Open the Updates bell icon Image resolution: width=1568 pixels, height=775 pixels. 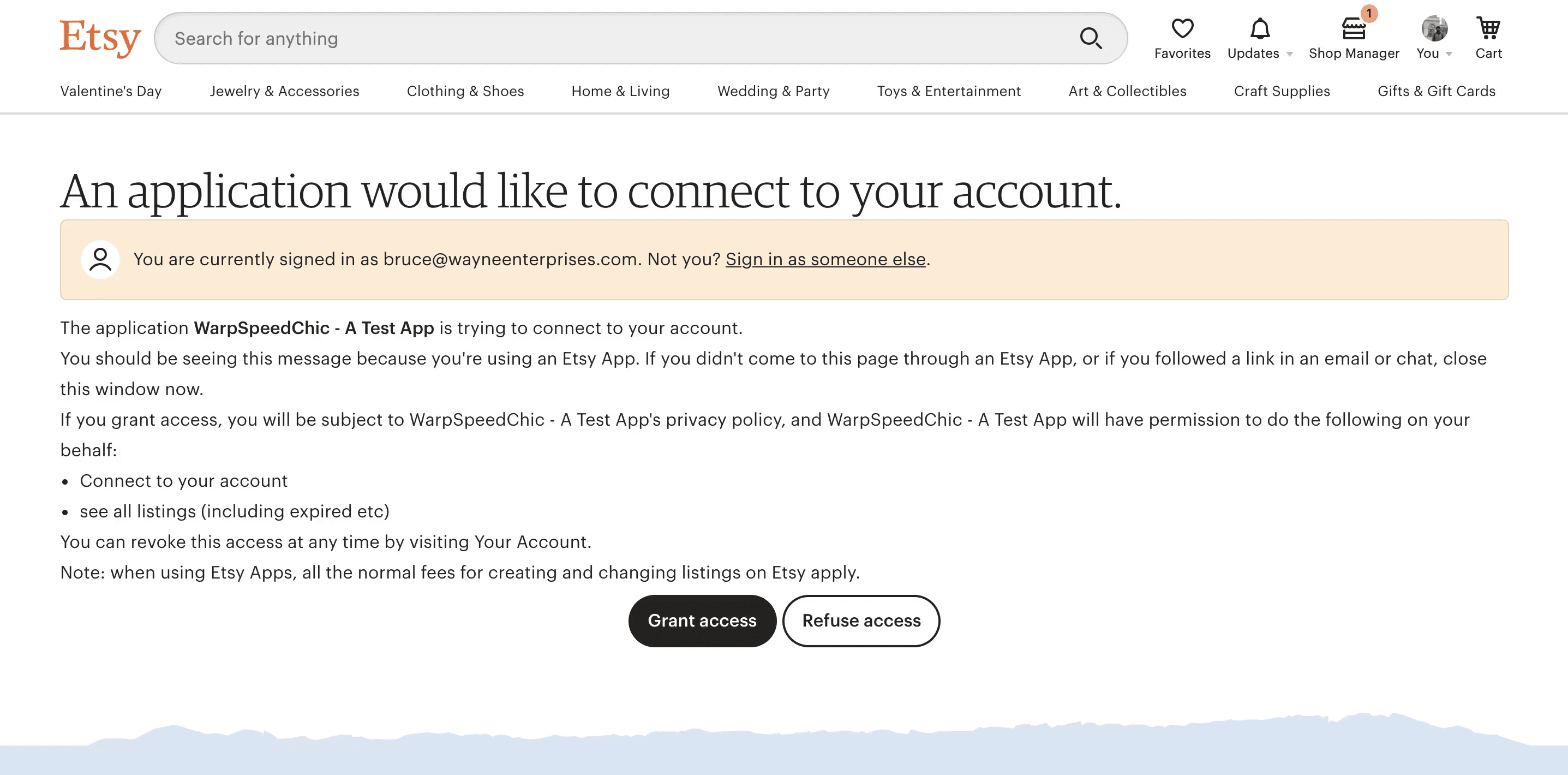click(1259, 28)
